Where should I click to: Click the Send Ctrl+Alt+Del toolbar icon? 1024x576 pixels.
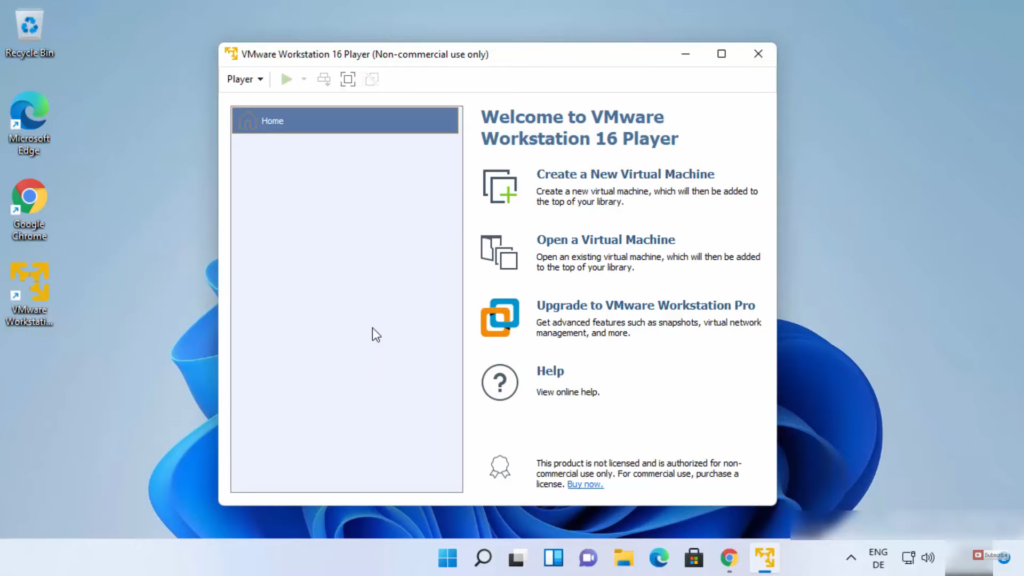click(324, 79)
